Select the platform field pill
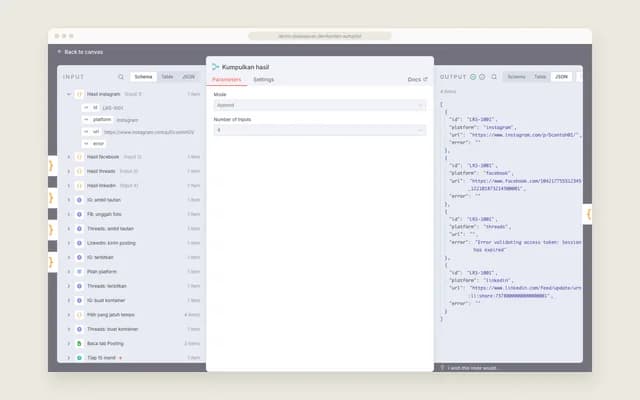Image resolution: width=640 pixels, height=400 pixels. click(x=98, y=120)
